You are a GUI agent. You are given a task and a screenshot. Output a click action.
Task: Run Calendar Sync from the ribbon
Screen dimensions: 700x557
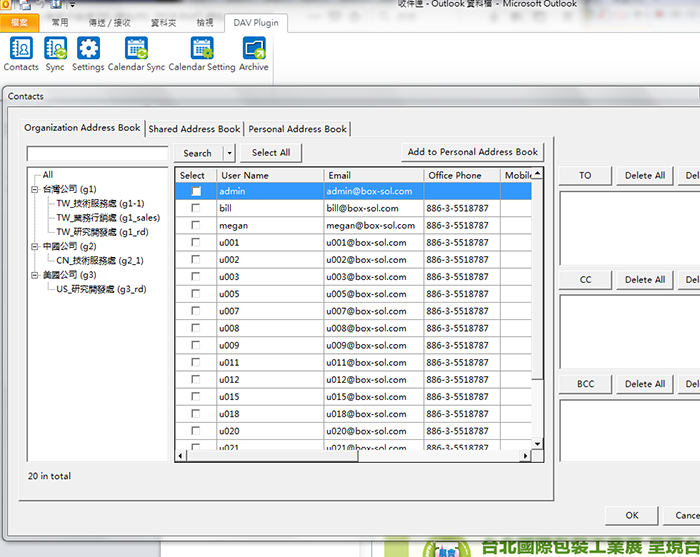tap(136, 54)
